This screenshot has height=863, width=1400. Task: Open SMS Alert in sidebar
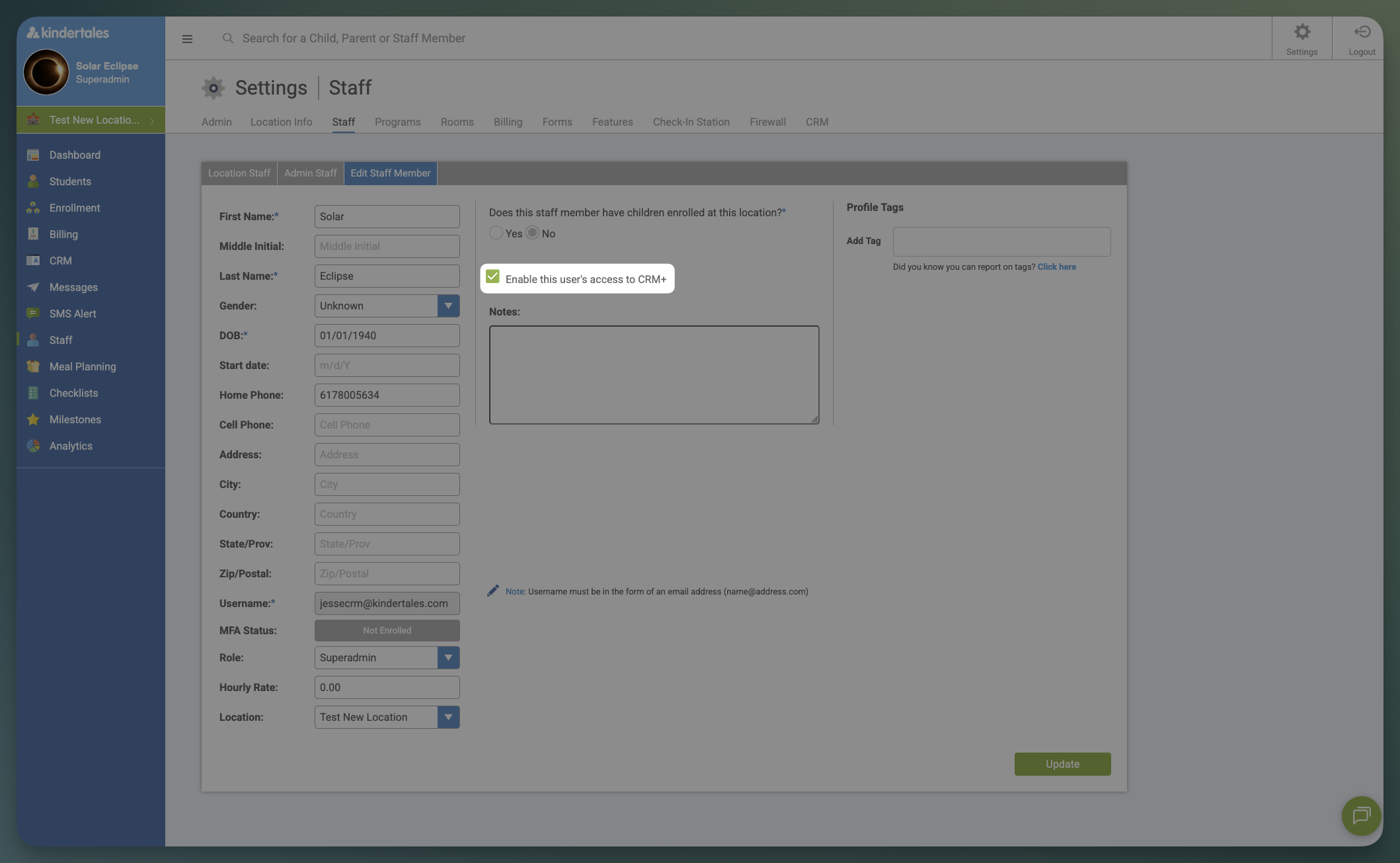(72, 313)
